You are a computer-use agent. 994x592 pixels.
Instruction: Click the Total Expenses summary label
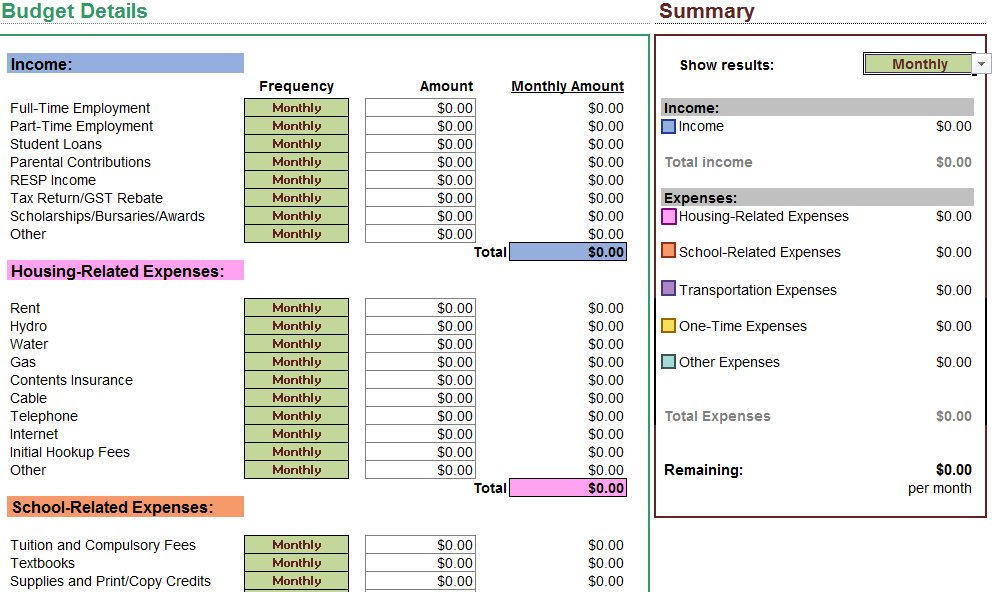tap(718, 416)
